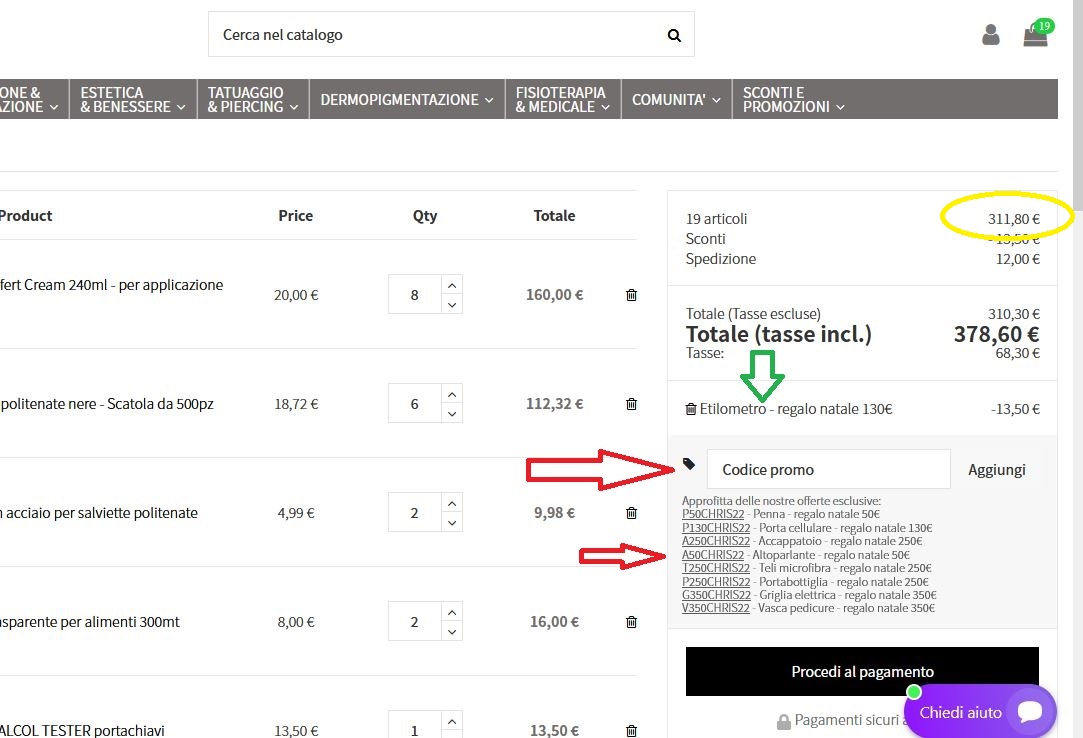Image resolution: width=1083 pixels, height=738 pixels.
Task: Decrease quantity of acciaio per salviette
Action: (452, 522)
